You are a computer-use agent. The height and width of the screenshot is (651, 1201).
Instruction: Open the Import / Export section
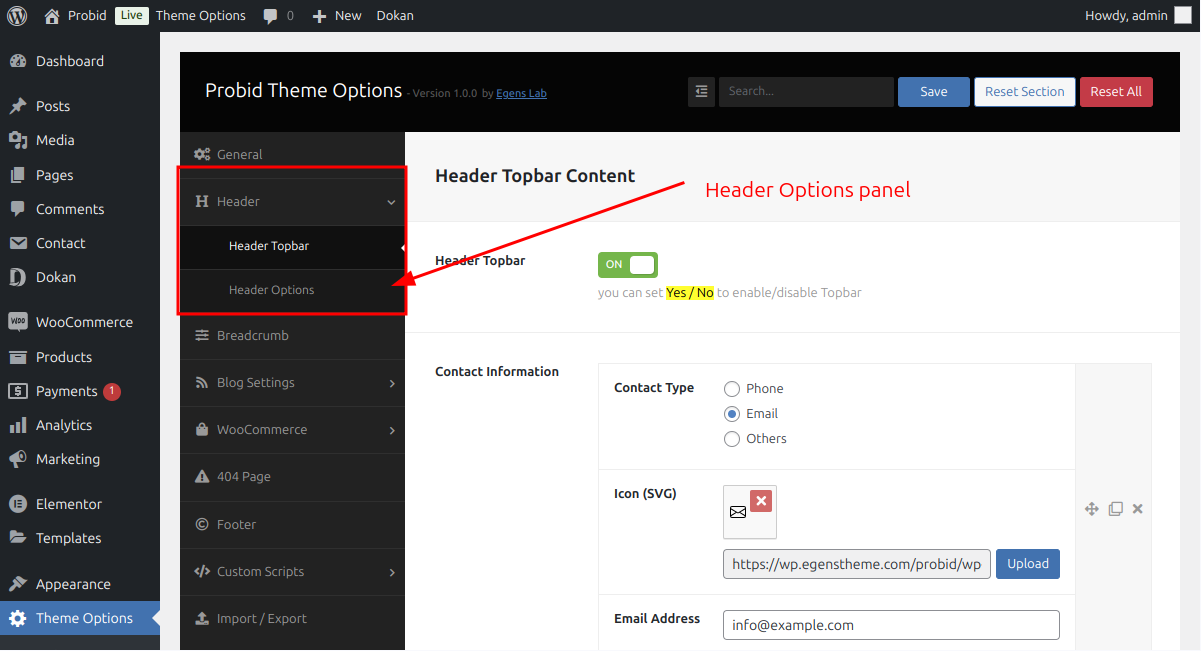click(292, 619)
